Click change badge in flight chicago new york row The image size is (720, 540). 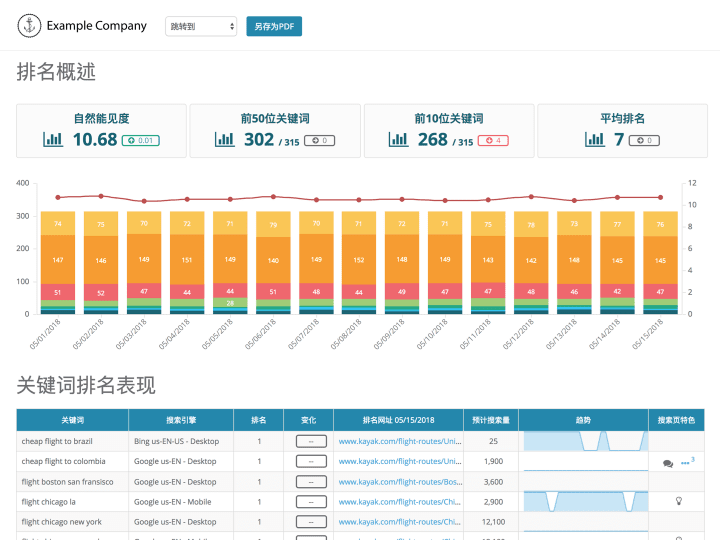(311, 522)
